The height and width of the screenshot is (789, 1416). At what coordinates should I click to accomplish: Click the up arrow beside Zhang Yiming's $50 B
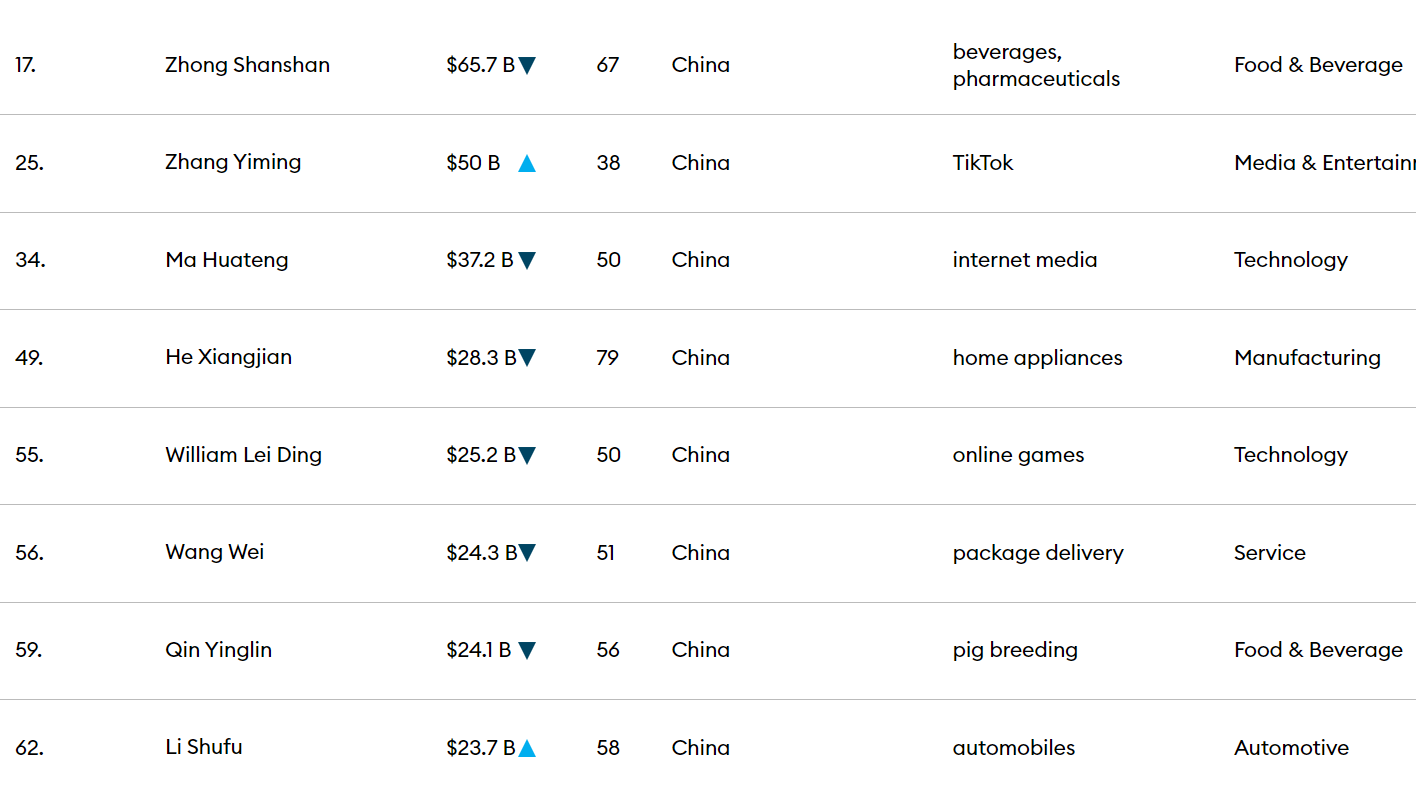(527, 163)
